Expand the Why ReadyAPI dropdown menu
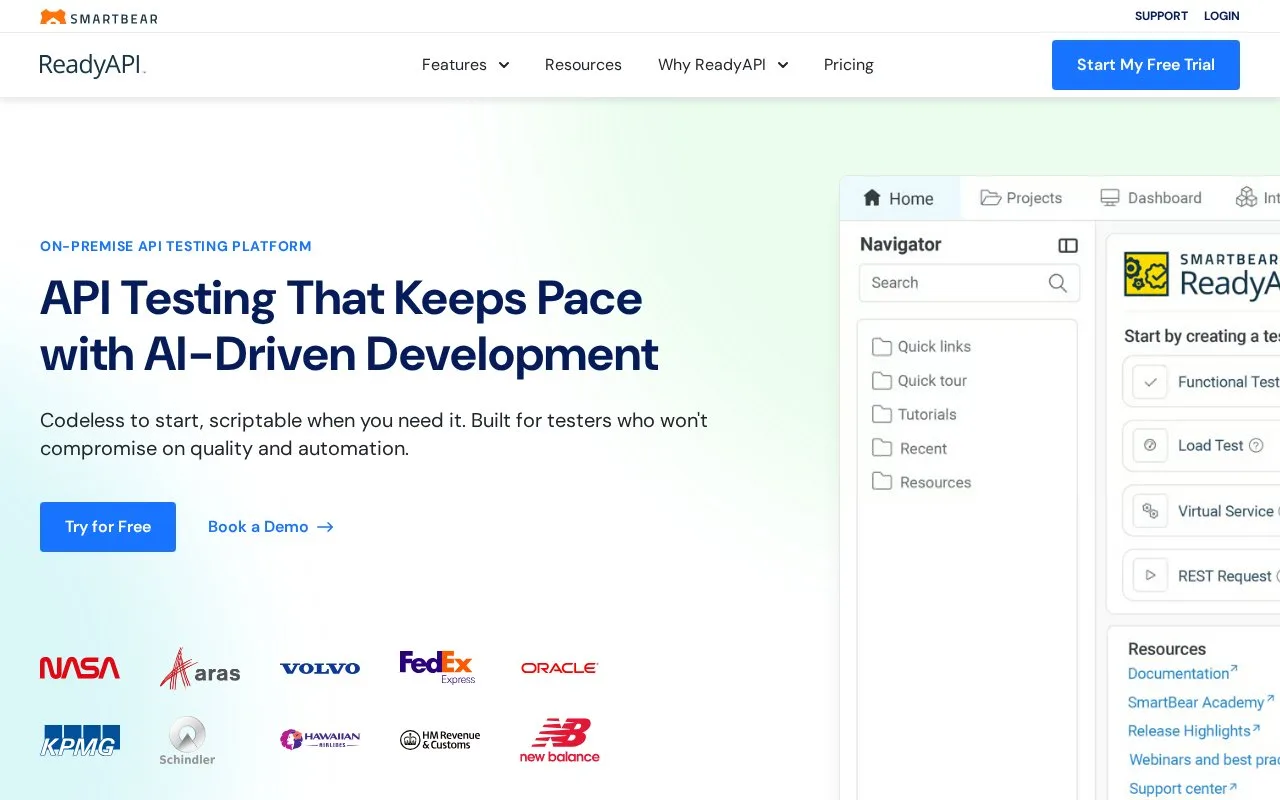The image size is (1280, 800). click(x=723, y=65)
